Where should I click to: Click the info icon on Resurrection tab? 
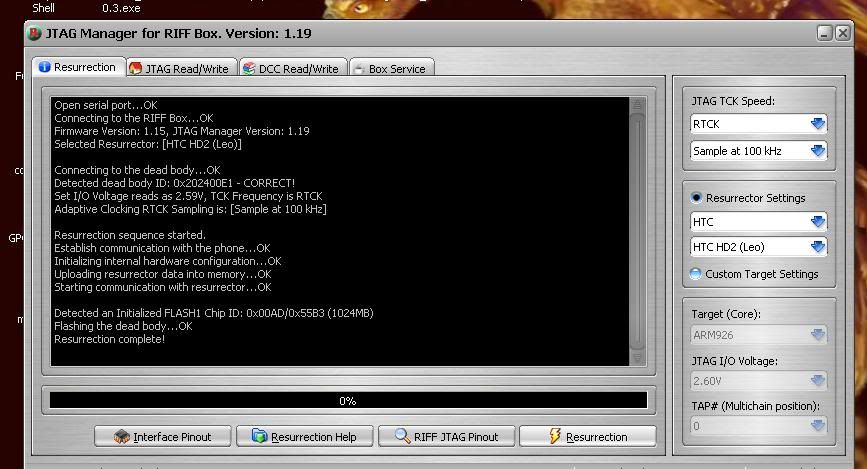pyautogui.click(x=44, y=67)
